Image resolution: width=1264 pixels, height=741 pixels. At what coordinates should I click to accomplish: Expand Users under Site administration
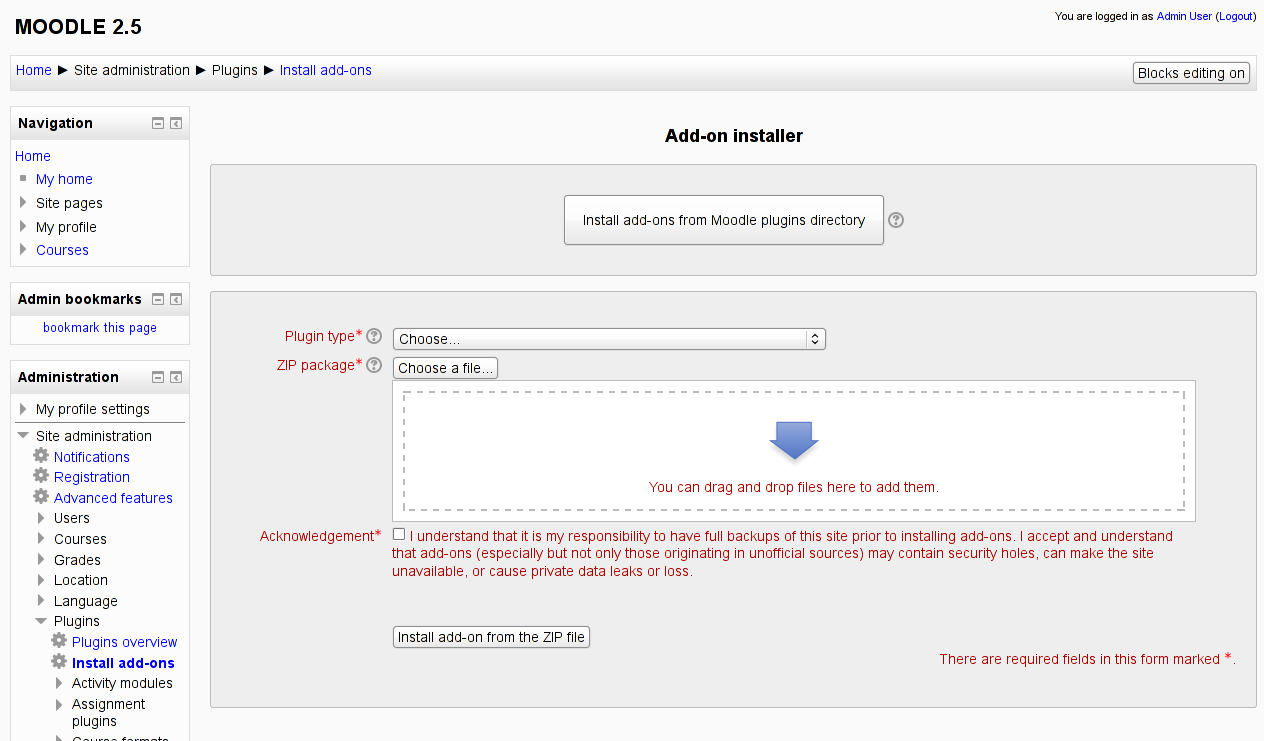click(41, 518)
